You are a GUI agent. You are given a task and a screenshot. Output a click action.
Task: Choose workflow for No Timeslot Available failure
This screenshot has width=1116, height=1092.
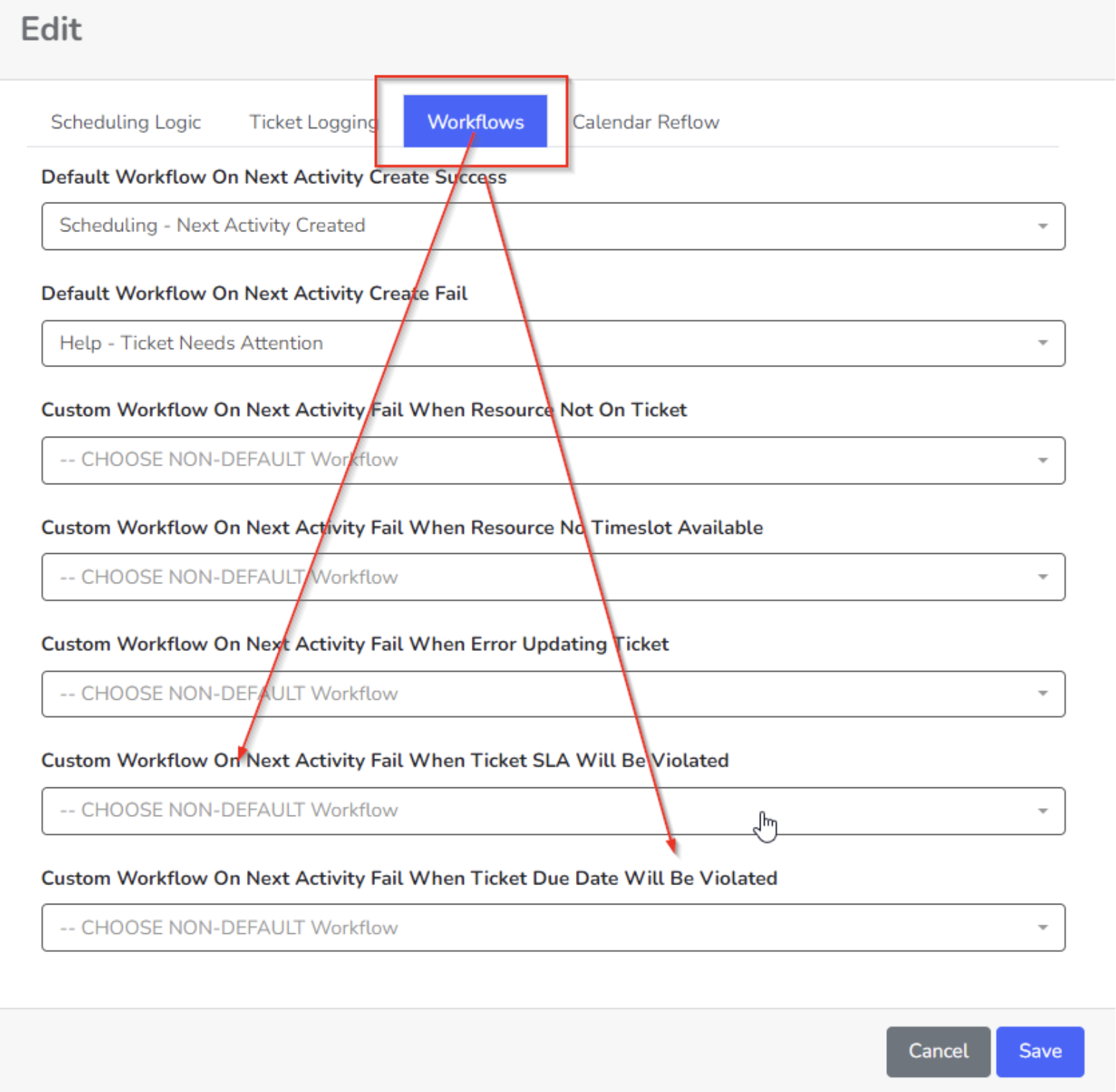pos(553,577)
